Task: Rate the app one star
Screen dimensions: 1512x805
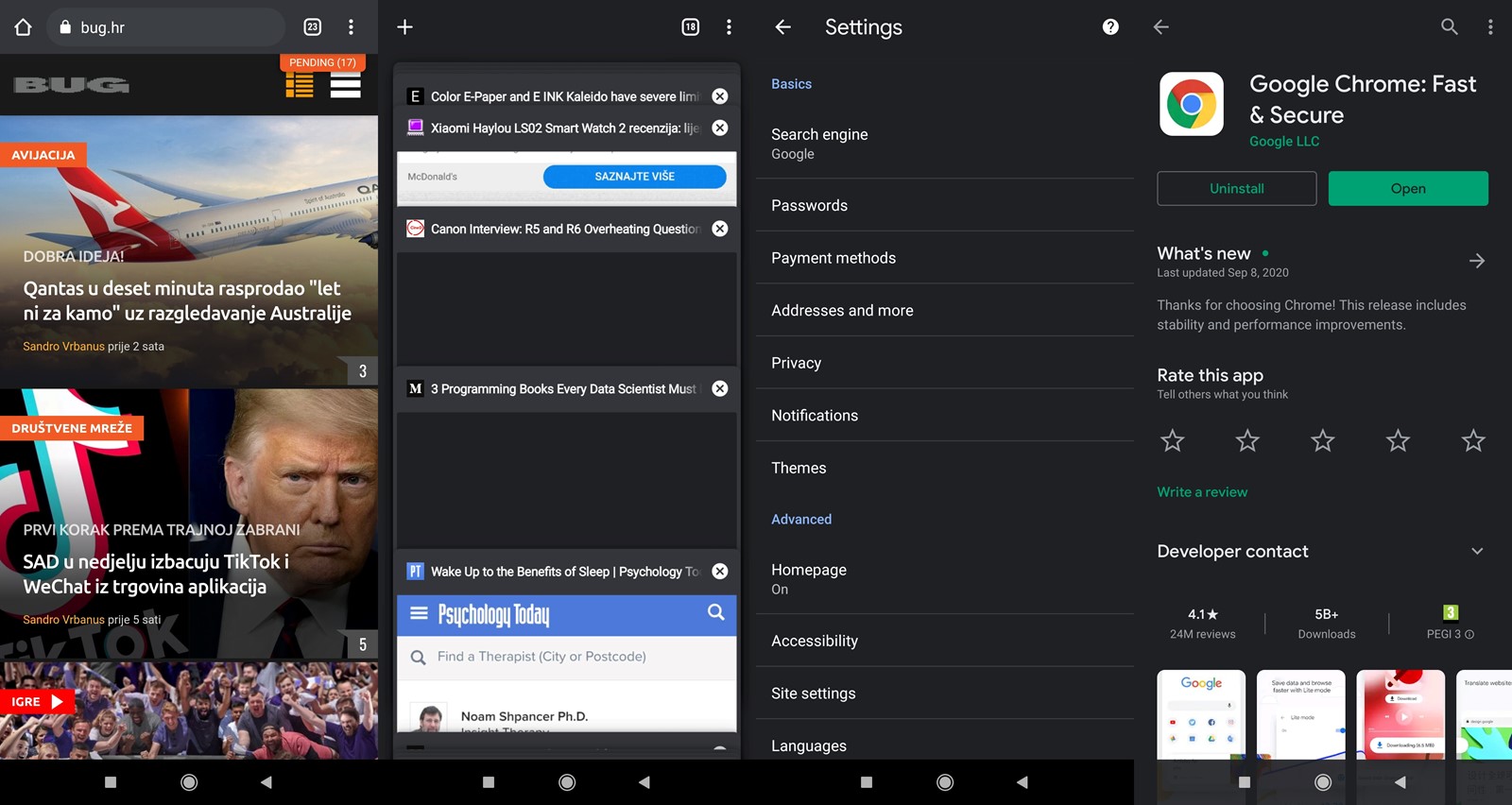Action: click(1173, 440)
